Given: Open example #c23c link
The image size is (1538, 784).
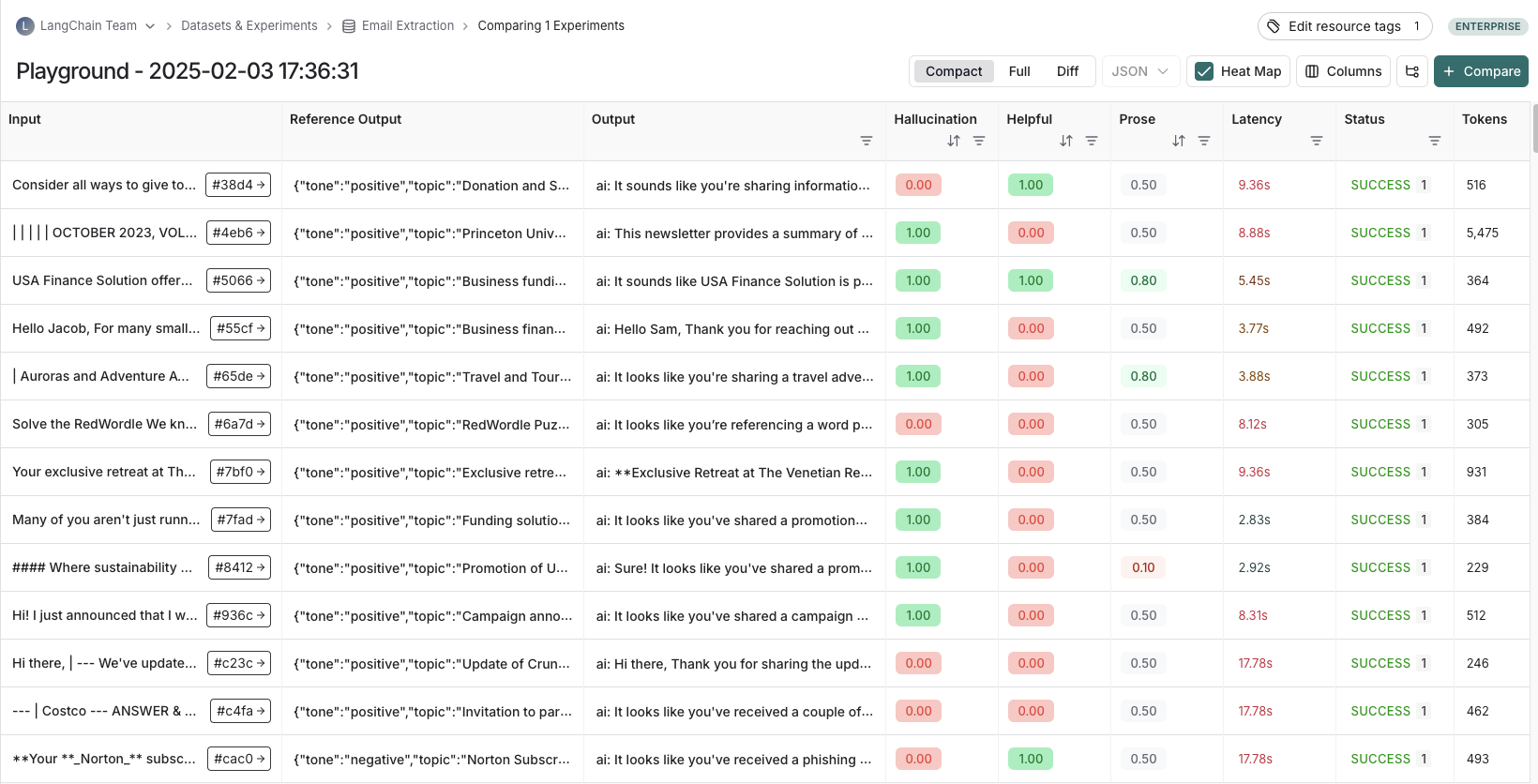Looking at the screenshot, I should click(x=239, y=663).
